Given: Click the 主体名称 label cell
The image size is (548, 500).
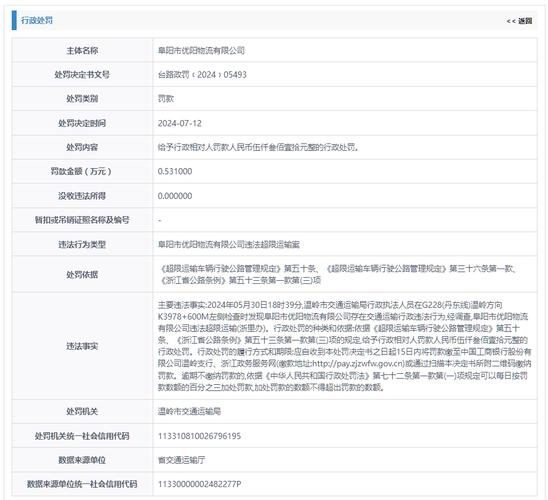Looking at the screenshot, I should (82, 51).
